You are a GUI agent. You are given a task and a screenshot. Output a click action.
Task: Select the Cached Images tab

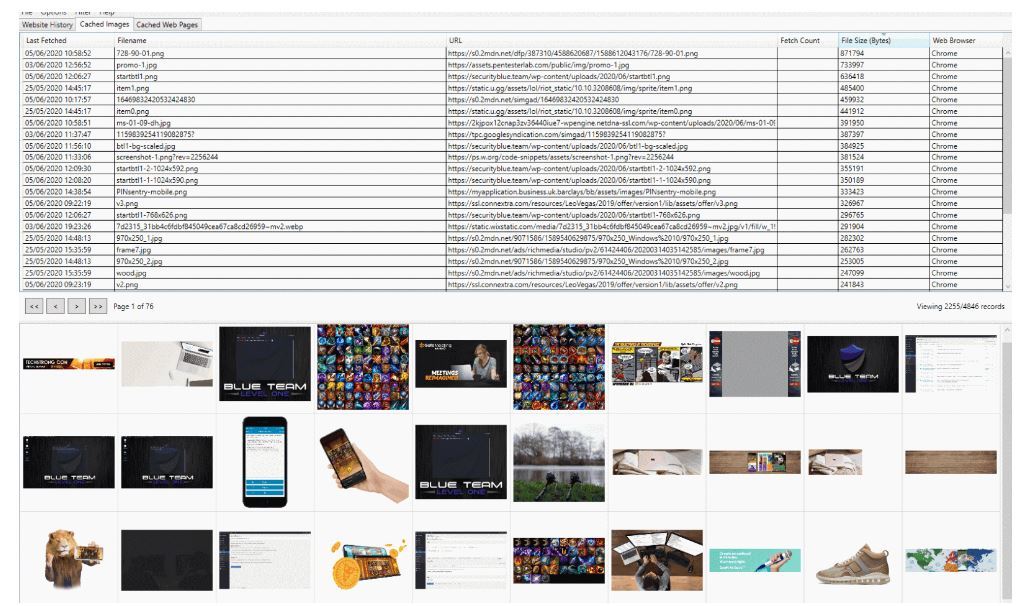click(104, 24)
